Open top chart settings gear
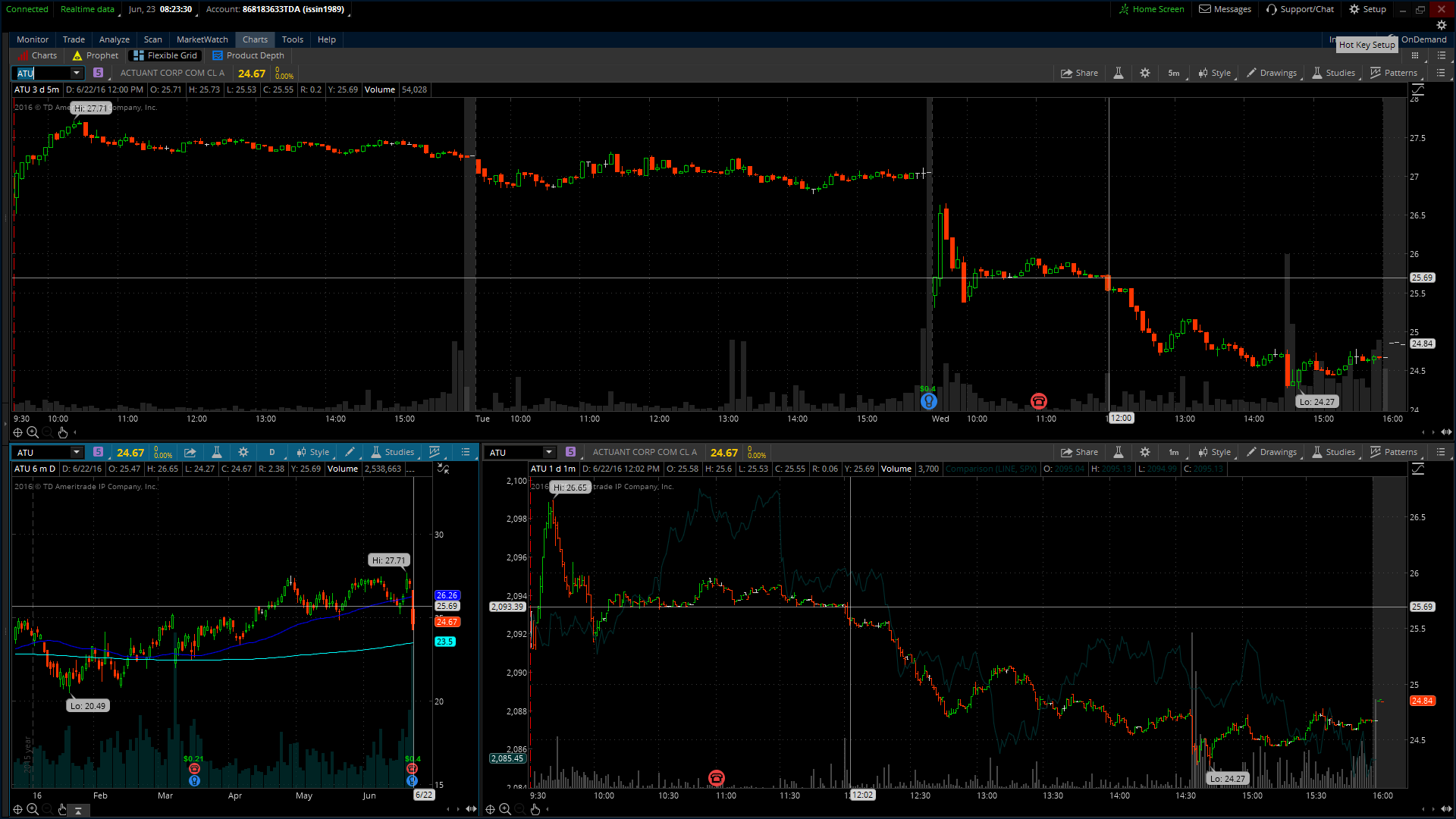This screenshot has height=819, width=1456. (1145, 73)
